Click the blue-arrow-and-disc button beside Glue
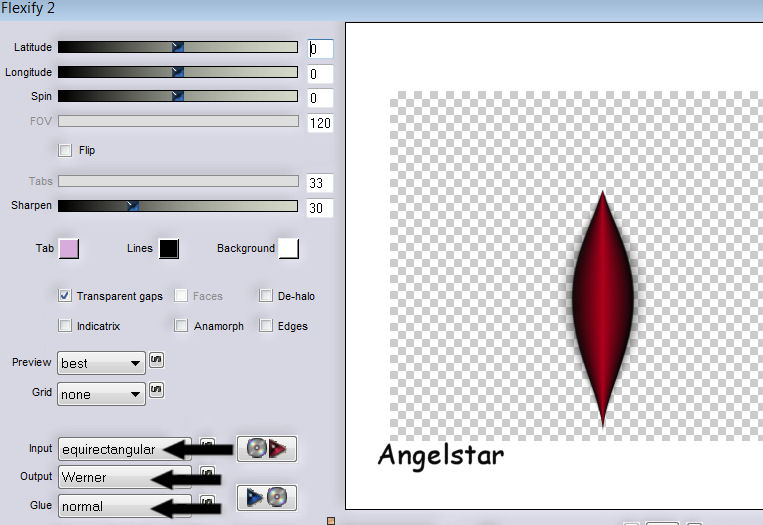The width and height of the screenshot is (763, 525). pos(266,497)
